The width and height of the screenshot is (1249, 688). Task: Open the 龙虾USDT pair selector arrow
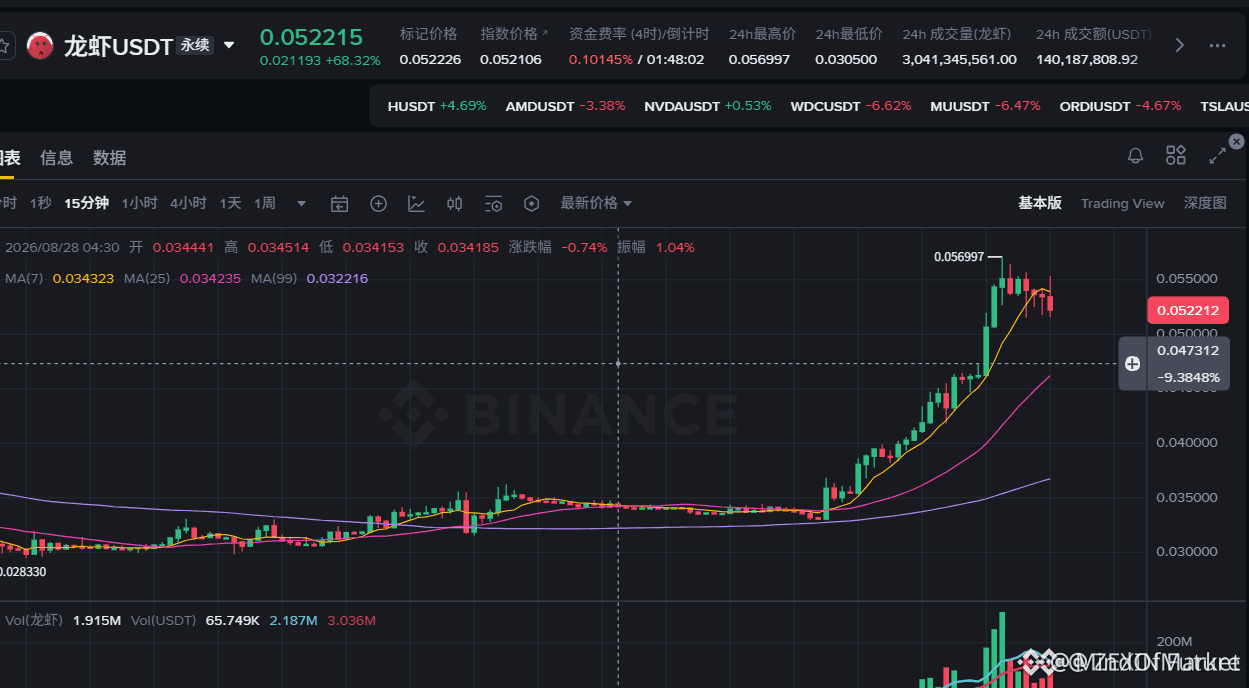point(229,45)
